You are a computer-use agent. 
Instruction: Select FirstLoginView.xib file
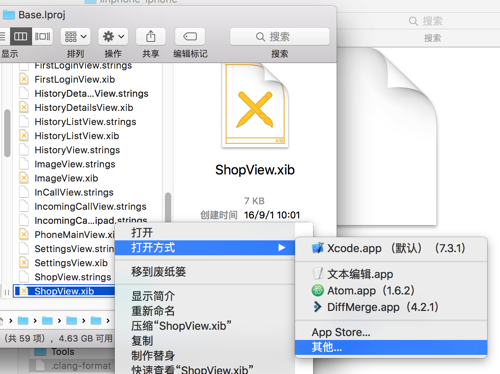click(75, 79)
